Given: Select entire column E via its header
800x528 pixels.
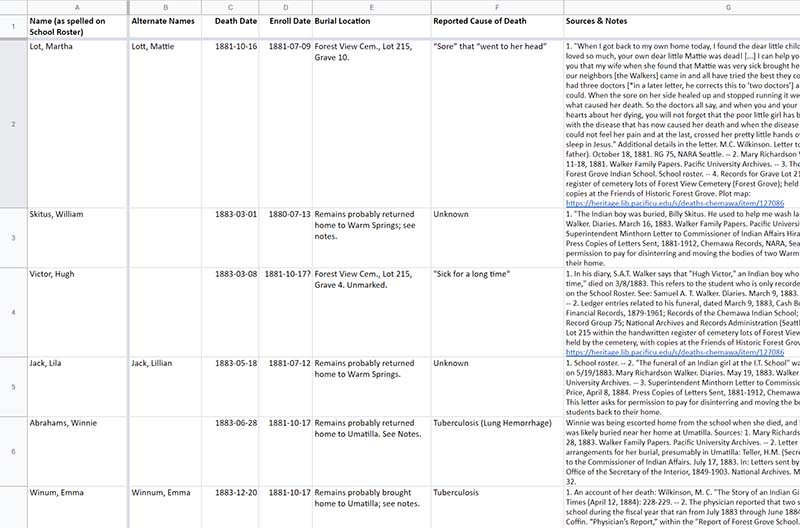Looking at the screenshot, I should coord(370,7).
